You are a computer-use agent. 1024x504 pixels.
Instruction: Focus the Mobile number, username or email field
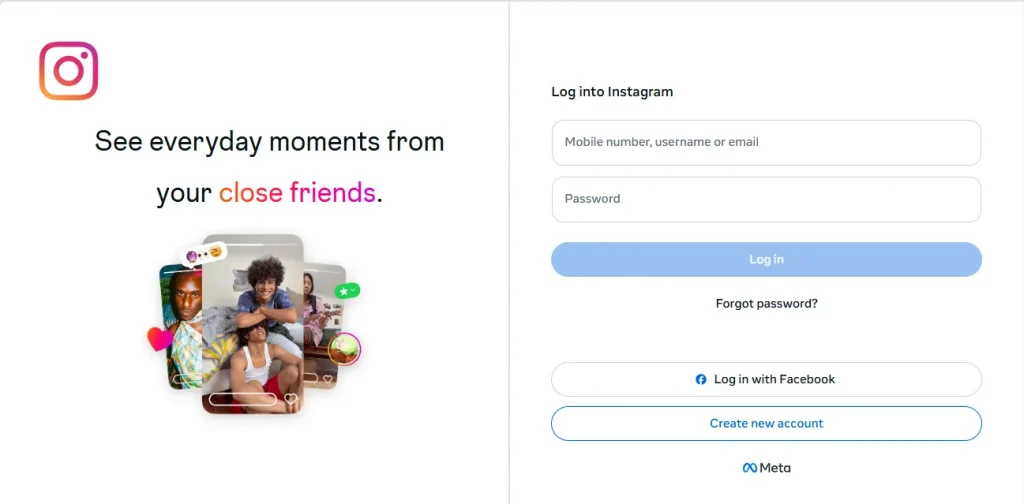tap(766, 142)
